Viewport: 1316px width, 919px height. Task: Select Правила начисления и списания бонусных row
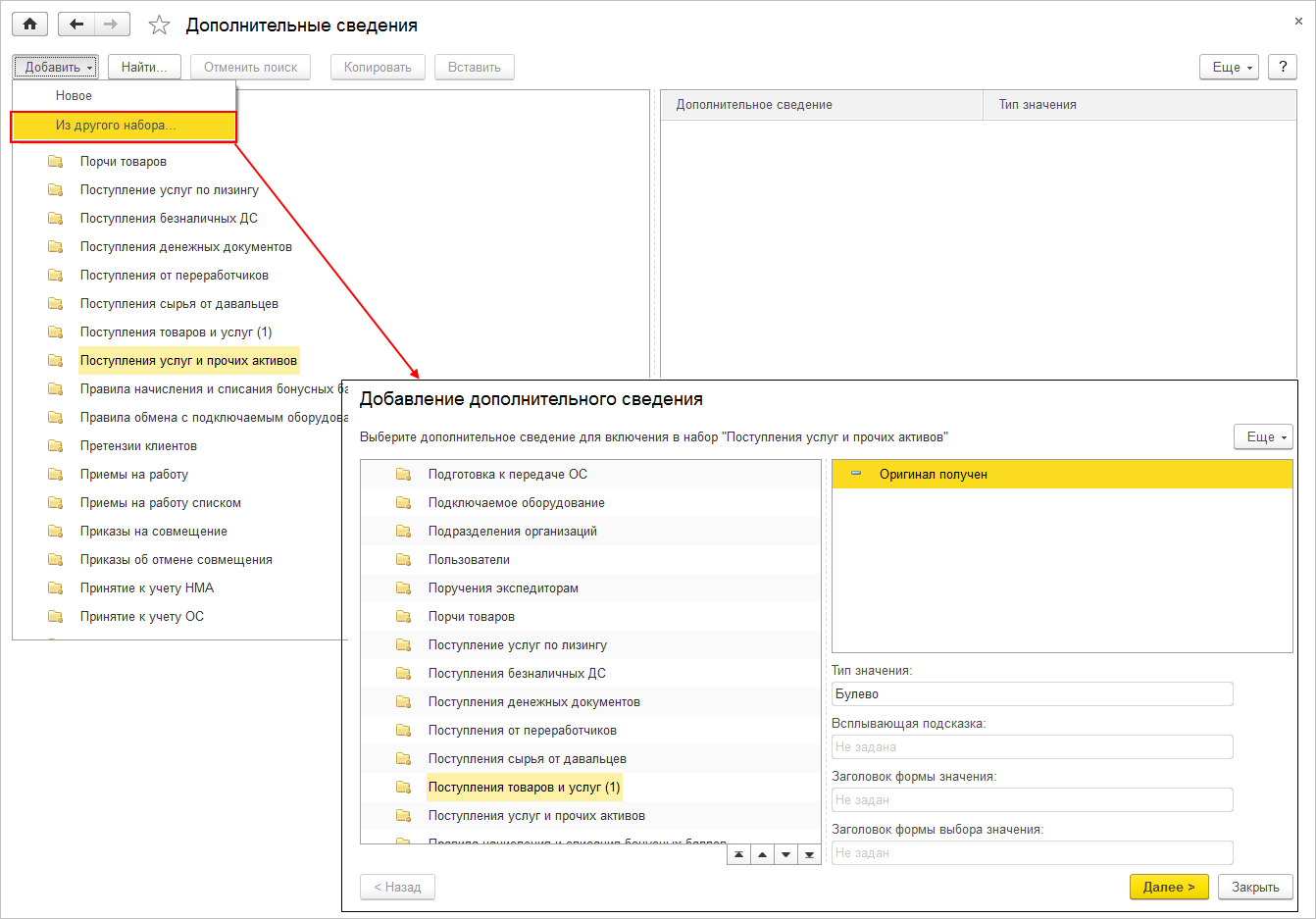click(212, 388)
